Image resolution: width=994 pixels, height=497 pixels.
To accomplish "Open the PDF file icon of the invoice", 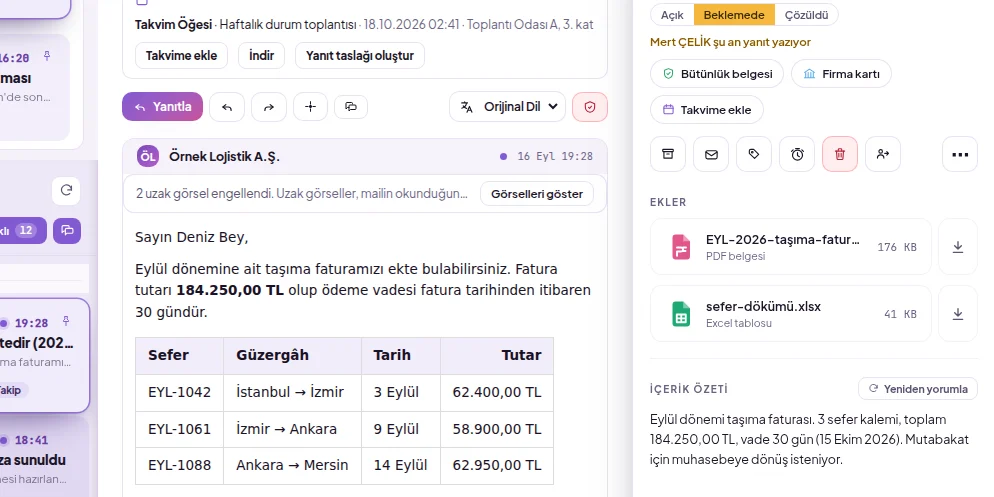I will coord(681,247).
